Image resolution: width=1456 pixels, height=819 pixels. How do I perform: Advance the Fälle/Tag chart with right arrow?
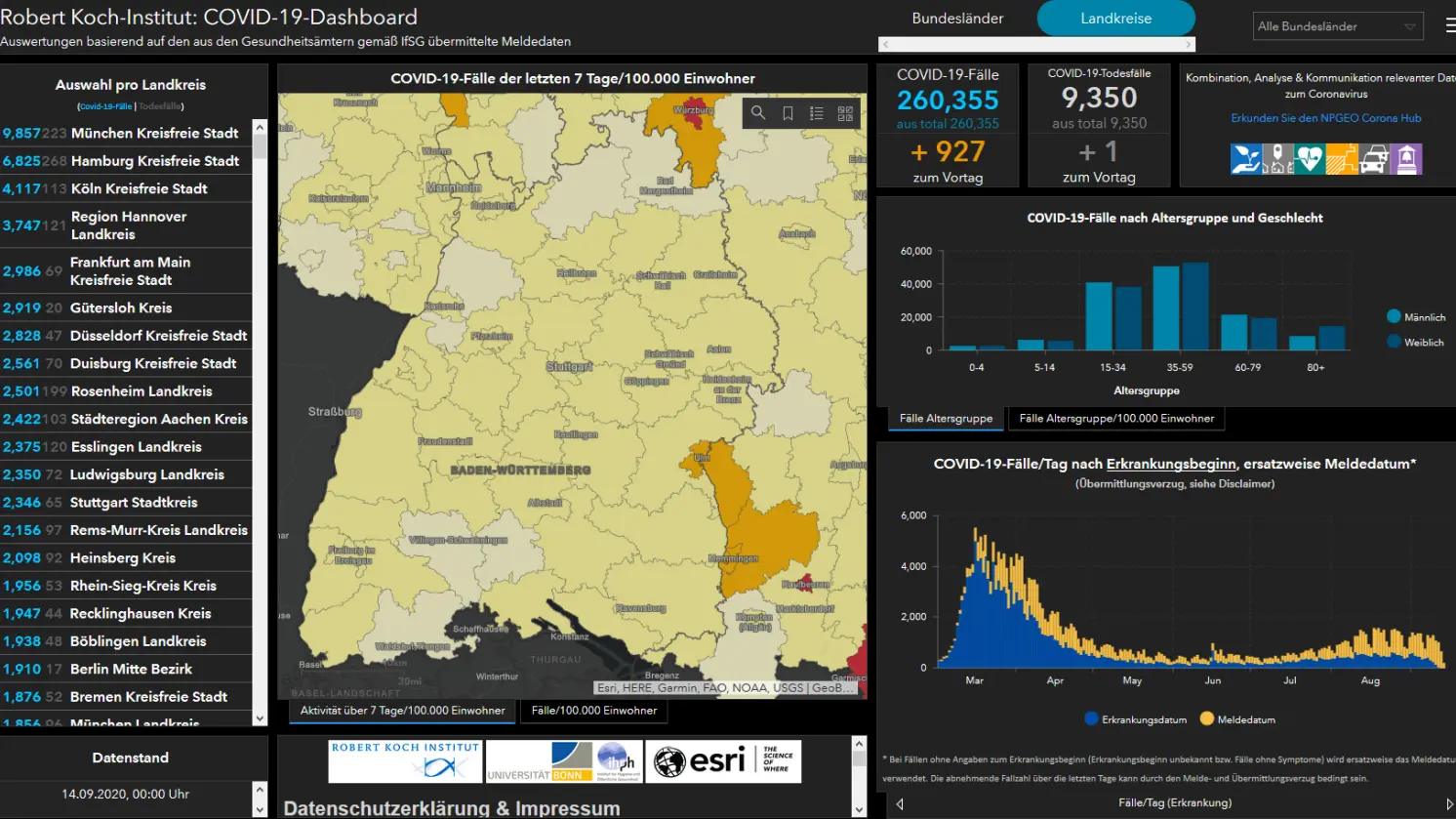click(1449, 804)
